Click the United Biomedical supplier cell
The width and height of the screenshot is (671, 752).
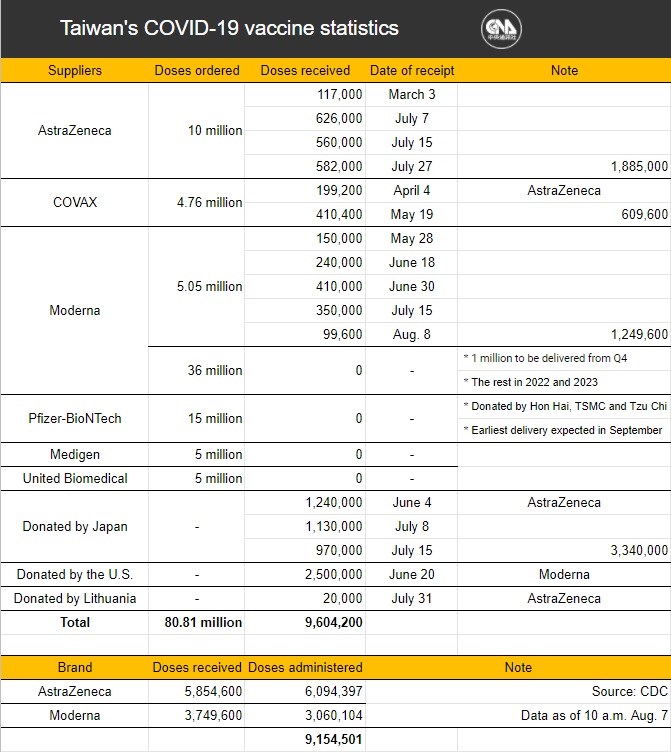75,478
